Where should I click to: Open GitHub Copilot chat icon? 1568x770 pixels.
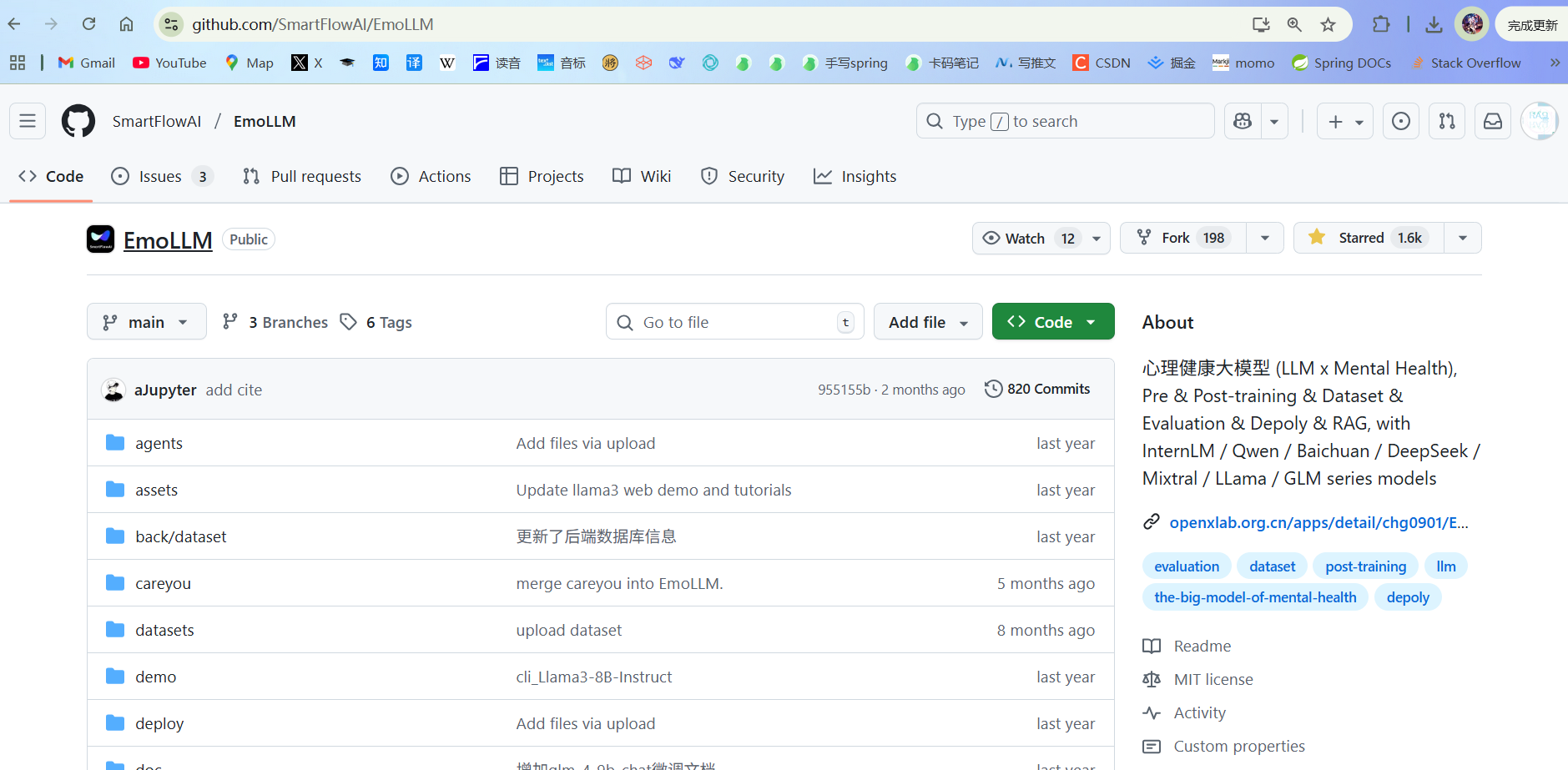(x=1243, y=121)
